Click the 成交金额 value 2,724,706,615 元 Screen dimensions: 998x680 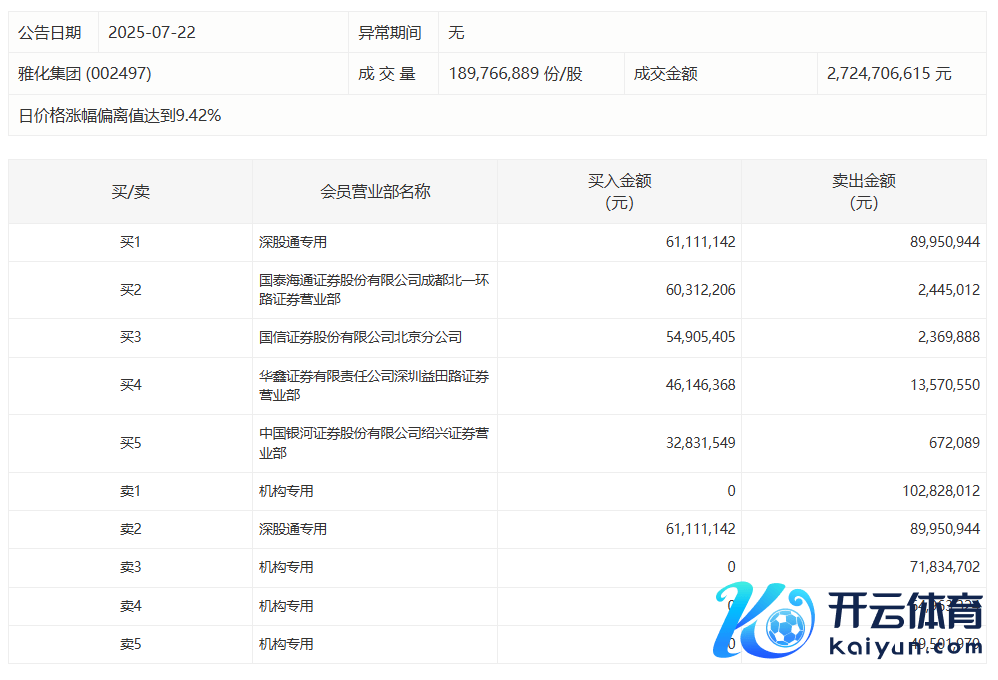[x=889, y=74]
